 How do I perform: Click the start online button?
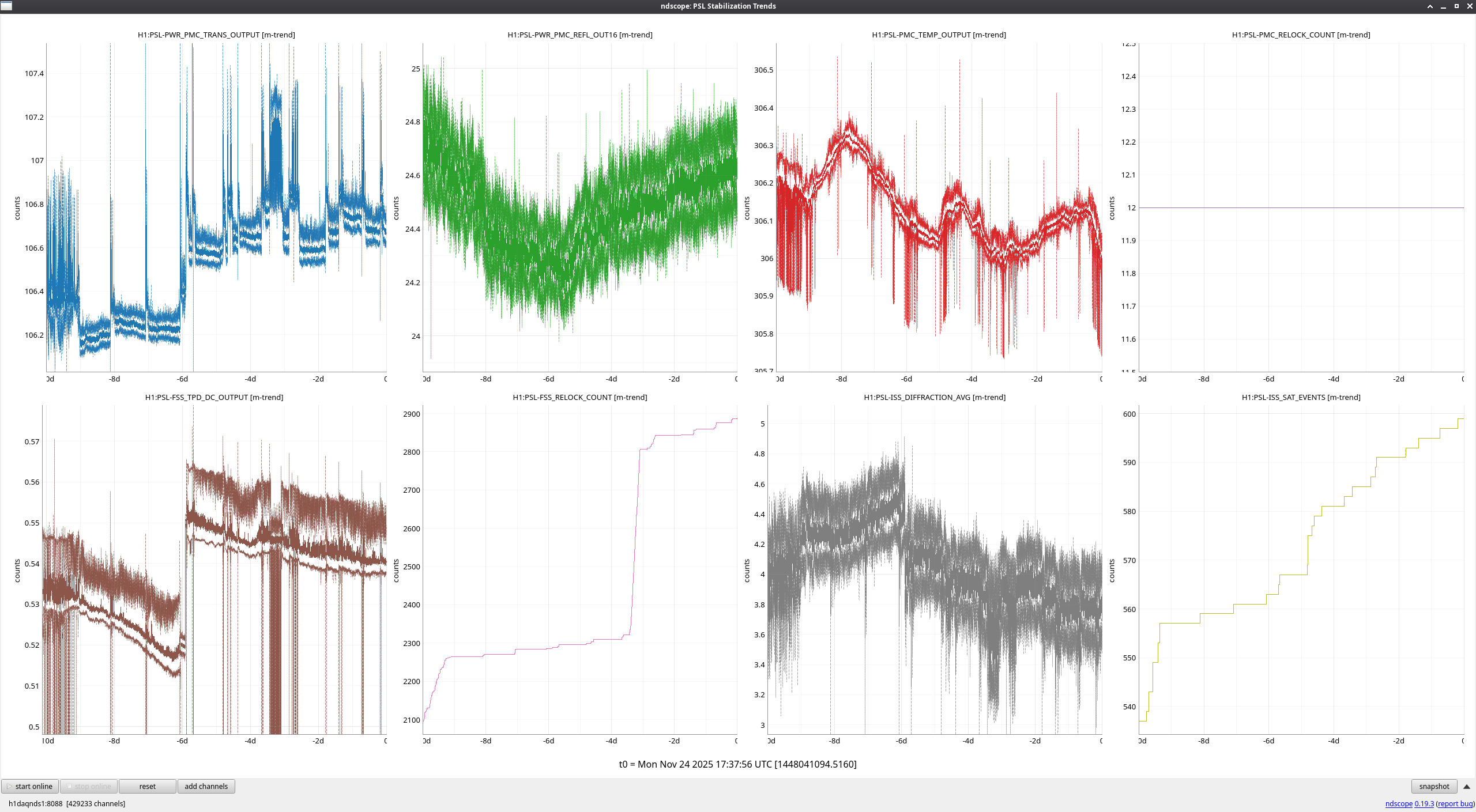[x=30, y=786]
